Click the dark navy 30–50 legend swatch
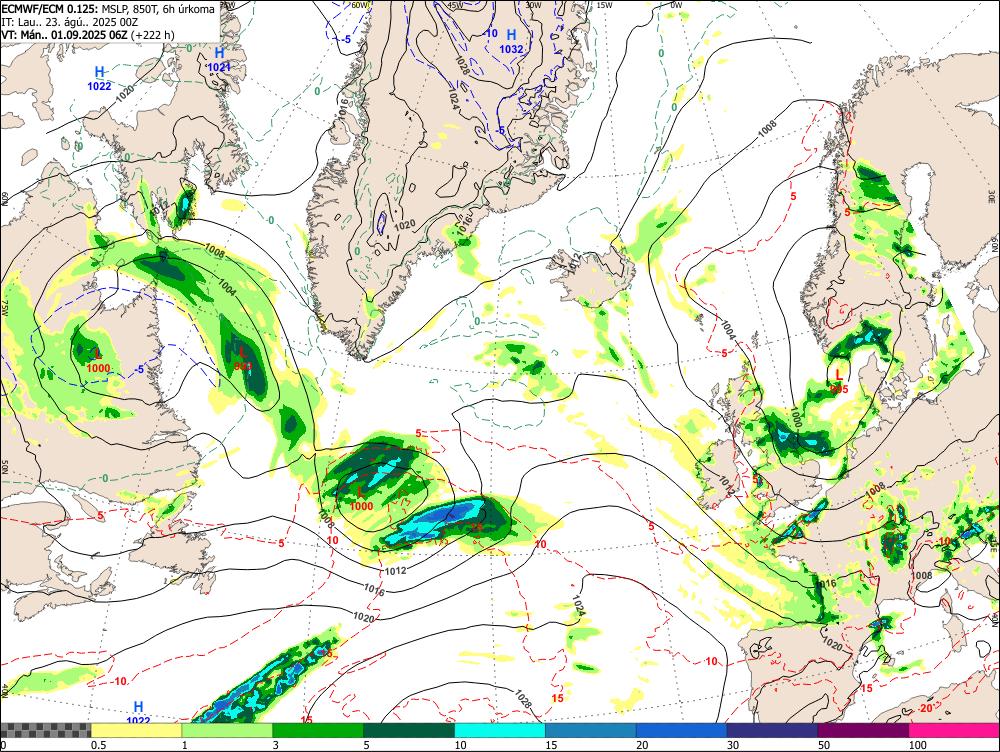Image resolution: width=1000 pixels, height=752 pixels. 772,730
